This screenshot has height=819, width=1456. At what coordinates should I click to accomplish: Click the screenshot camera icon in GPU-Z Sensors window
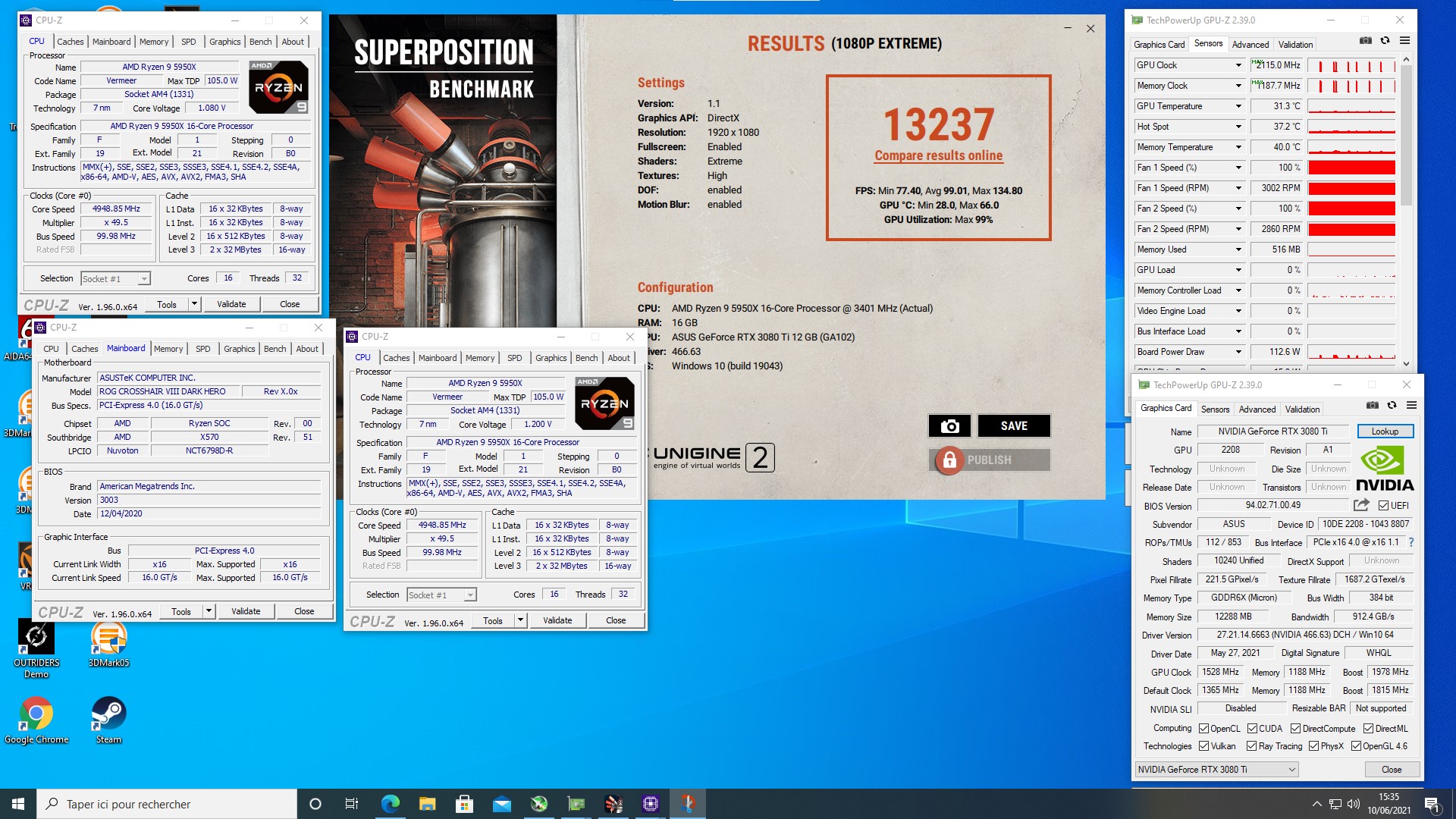[x=1365, y=40]
